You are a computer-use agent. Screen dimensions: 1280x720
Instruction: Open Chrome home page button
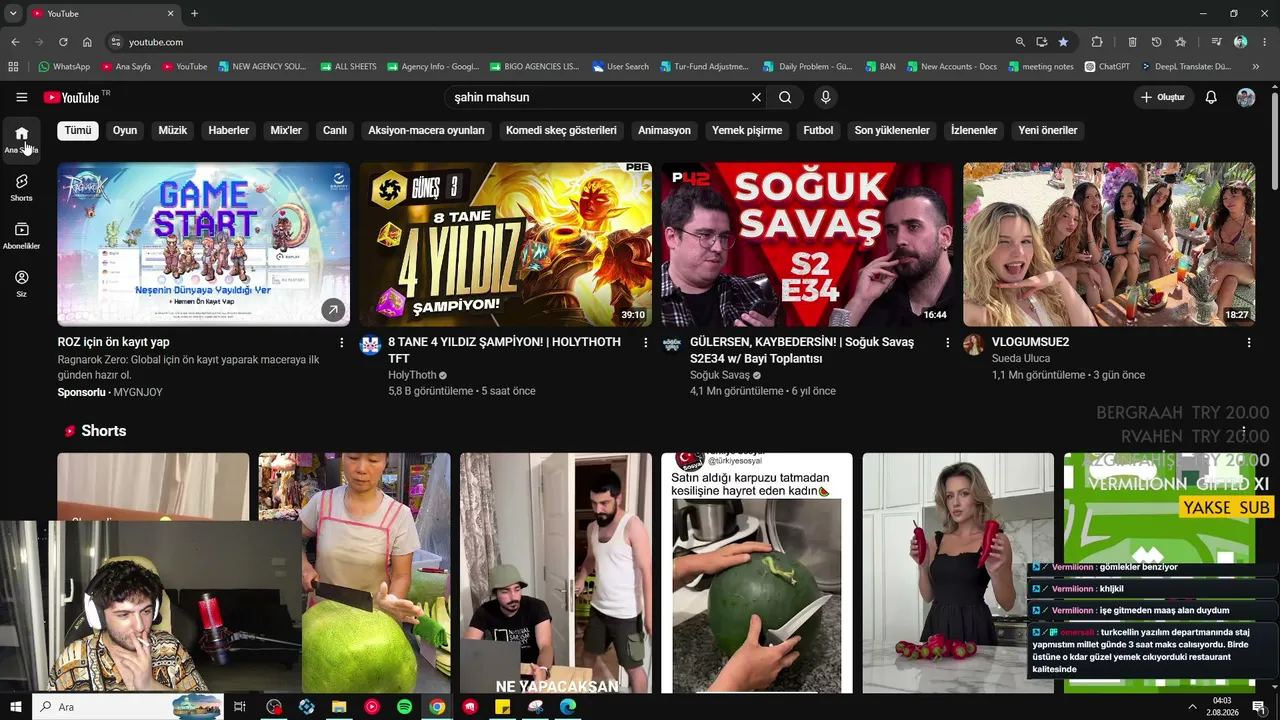click(87, 42)
